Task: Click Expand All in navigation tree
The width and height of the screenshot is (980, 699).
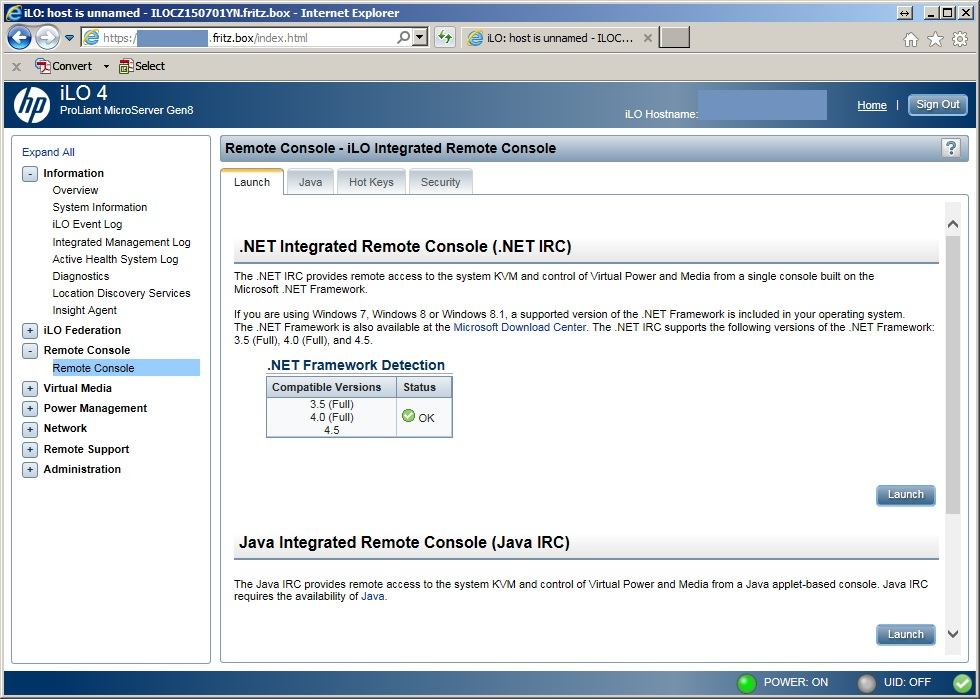Action: [48, 152]
